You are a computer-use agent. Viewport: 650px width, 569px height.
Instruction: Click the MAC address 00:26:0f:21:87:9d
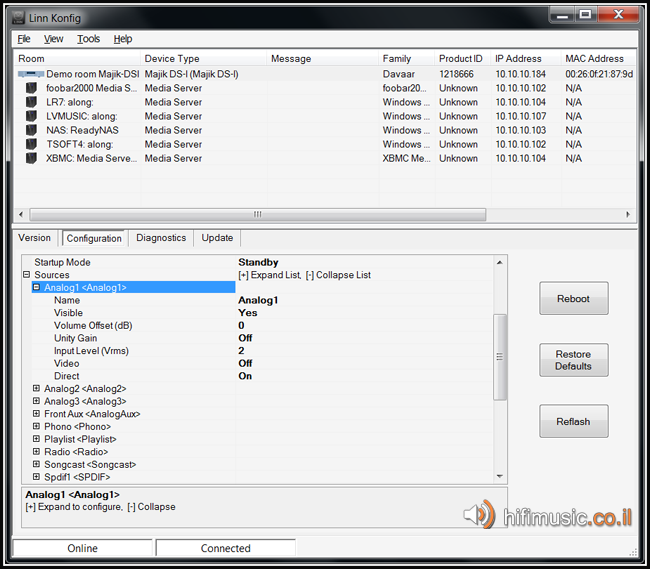click(599, 74)
